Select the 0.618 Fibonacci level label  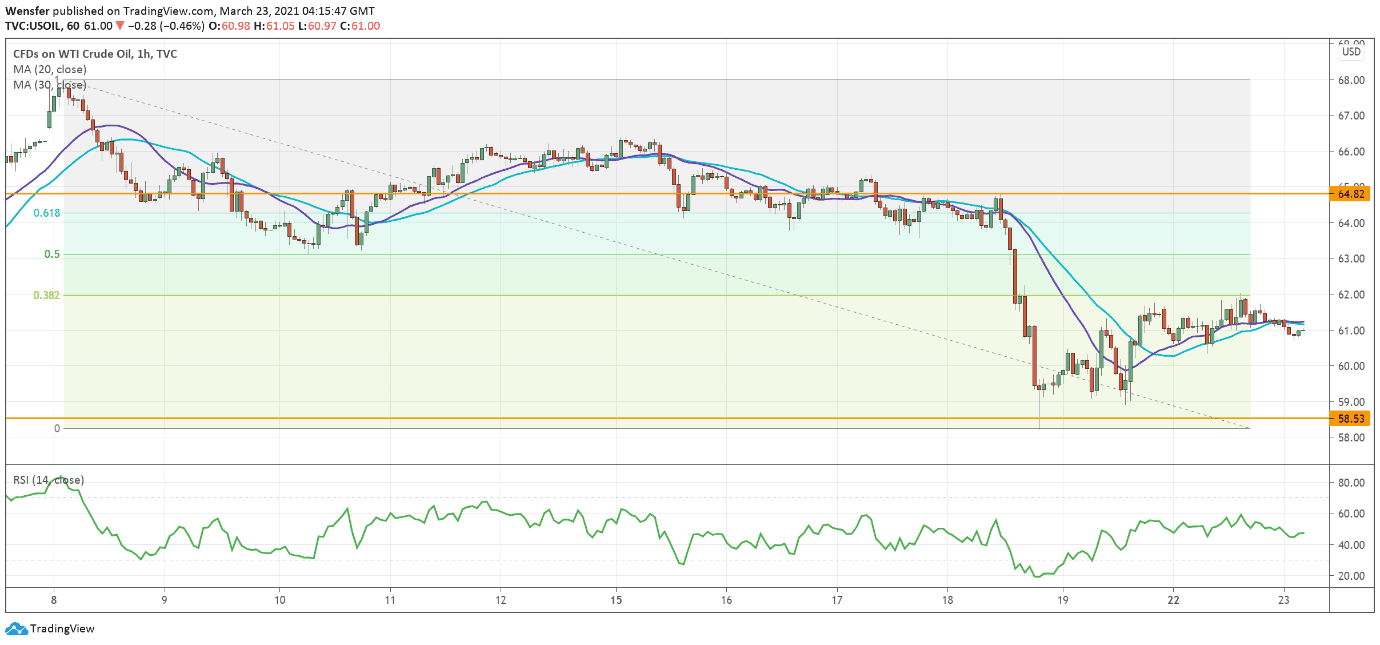pos(46,213)
